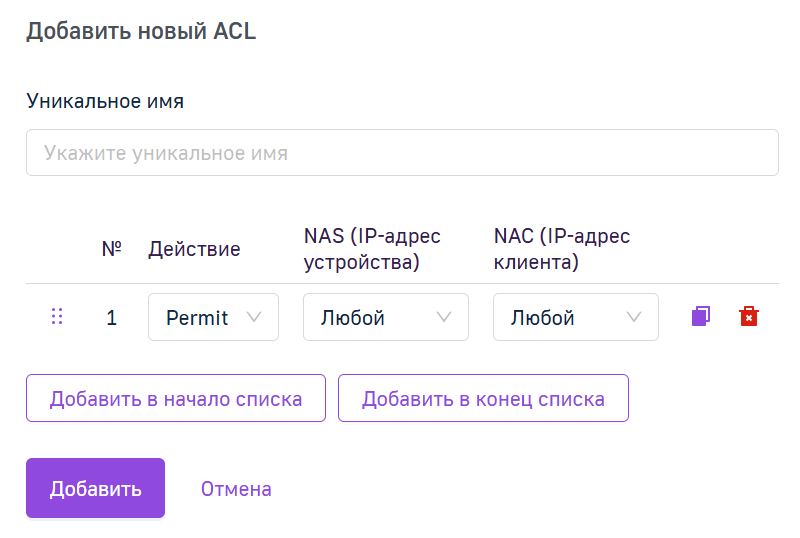Click the chevron in the NAC Любой selector
The width and height of the screenshot is (800, 538).
tap(634, 317)
